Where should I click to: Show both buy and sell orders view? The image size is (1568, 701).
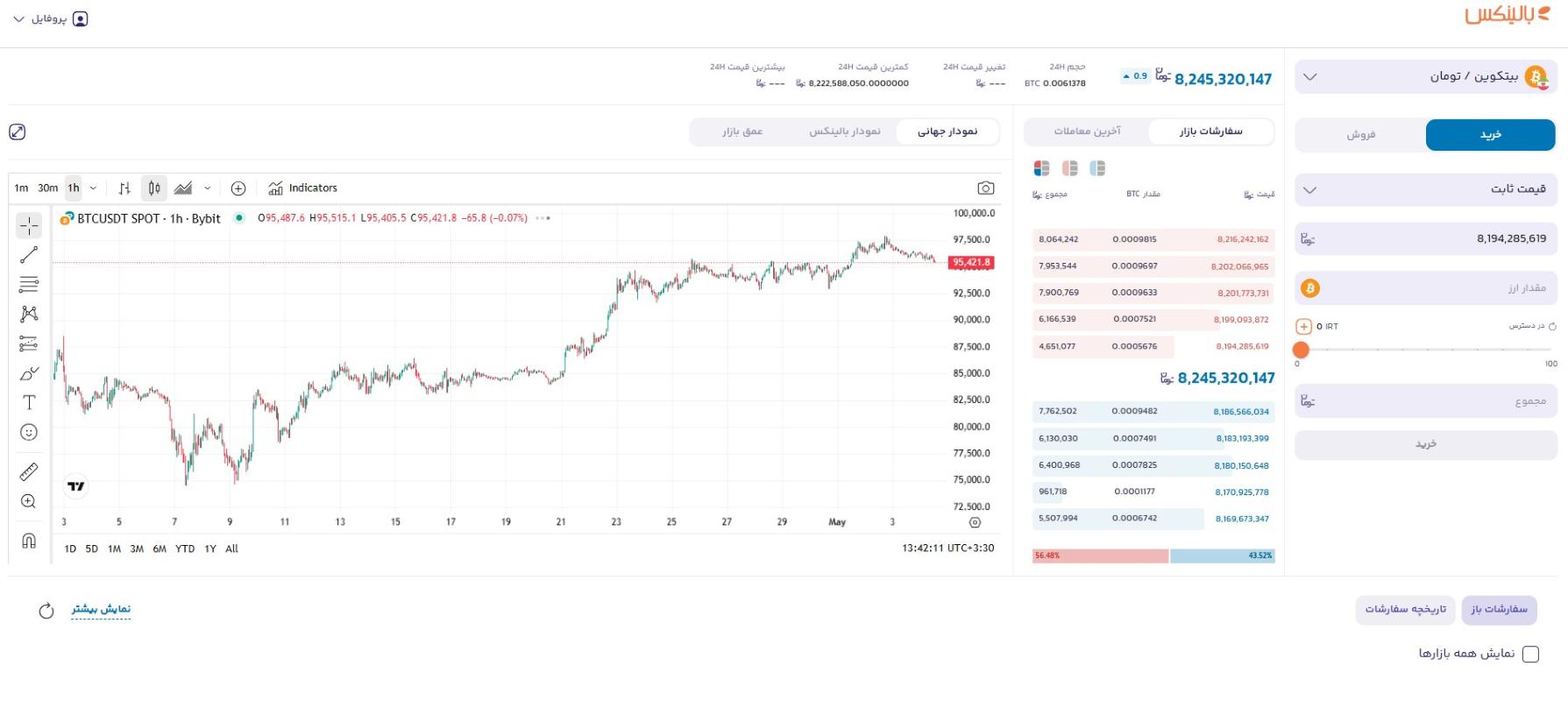point(1041,168)
